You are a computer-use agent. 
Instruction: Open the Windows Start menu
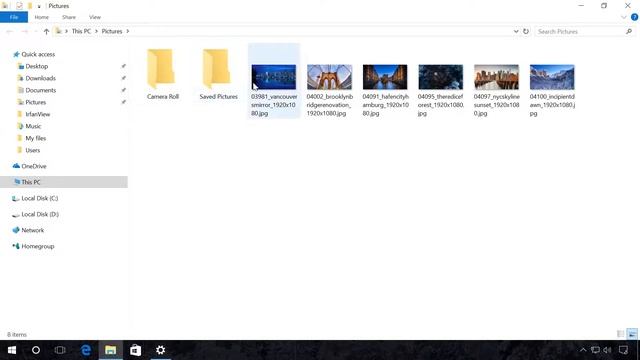click(12, 350)
